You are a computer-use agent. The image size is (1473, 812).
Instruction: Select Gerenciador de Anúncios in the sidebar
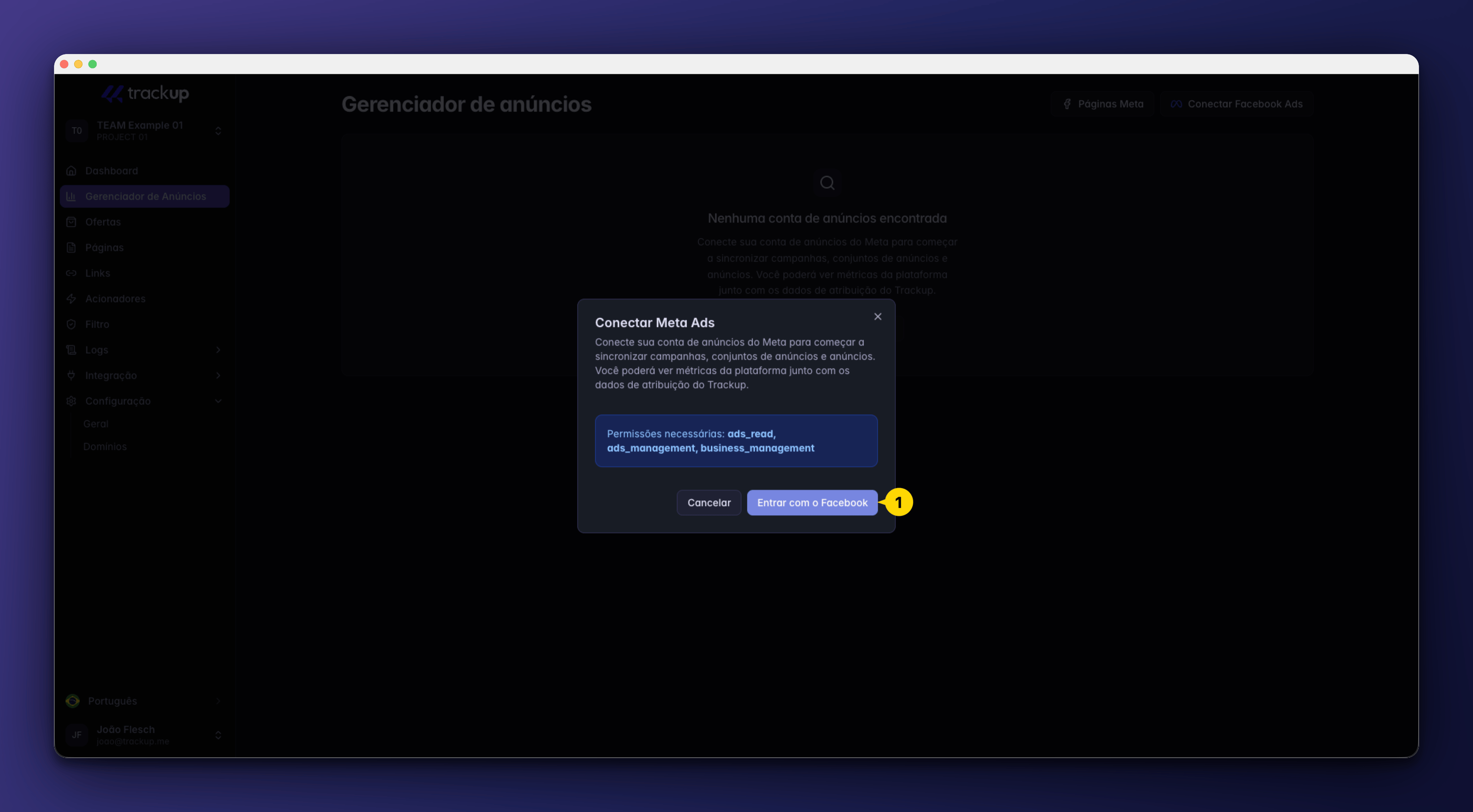(145, 196)
